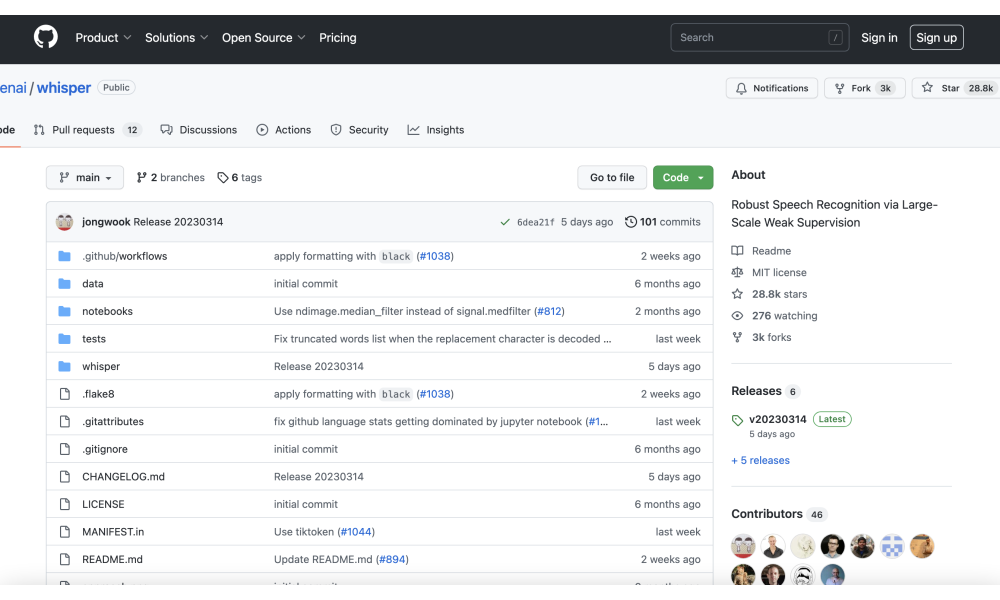Open README.md file
This screenshot has width=1000, height=600.
point(112,559)
